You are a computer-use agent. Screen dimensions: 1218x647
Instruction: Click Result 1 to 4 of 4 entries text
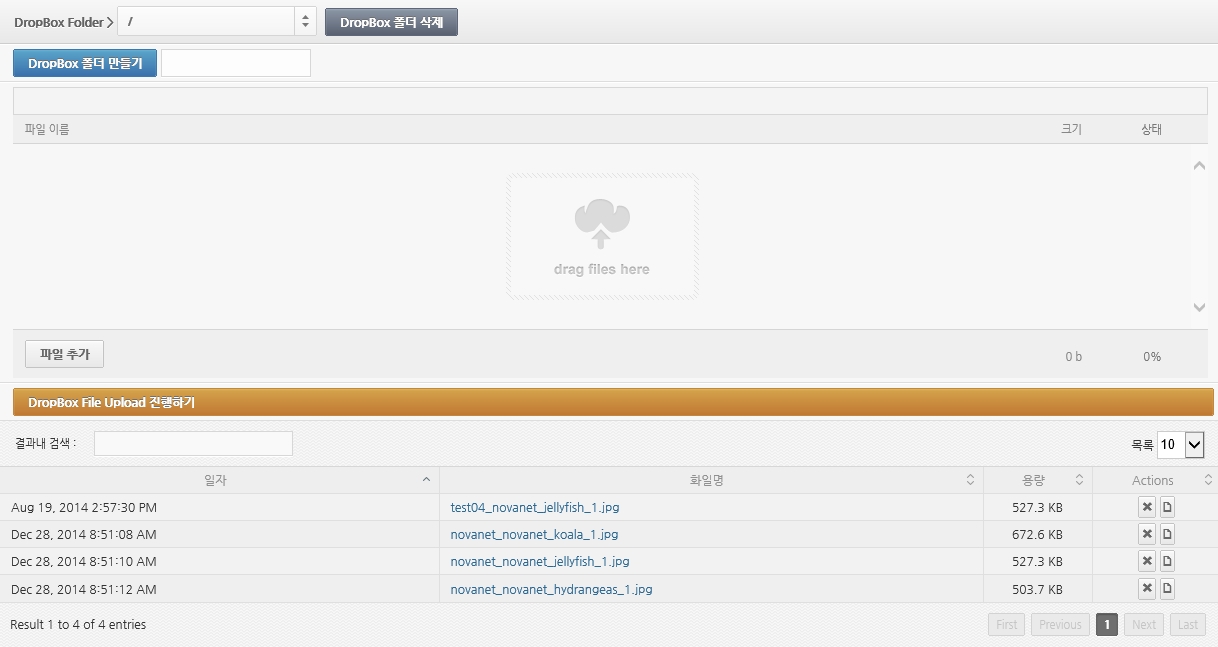pos(78,624)
